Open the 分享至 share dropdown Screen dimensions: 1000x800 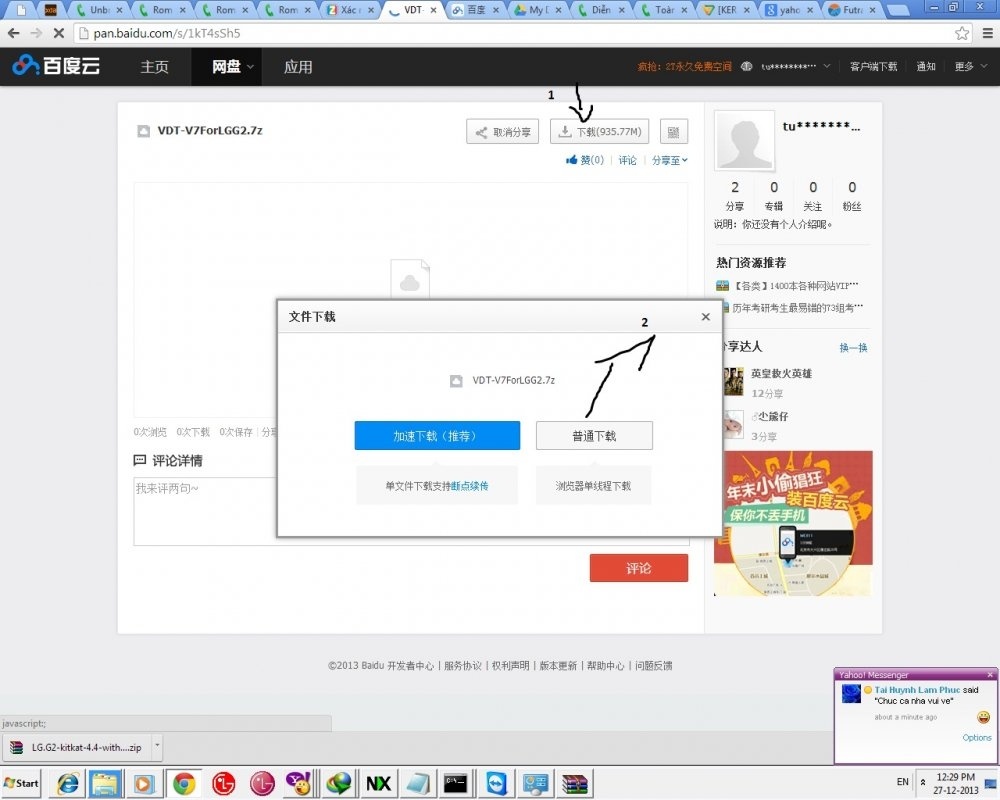pyautogui.click(x=669, y=160)
